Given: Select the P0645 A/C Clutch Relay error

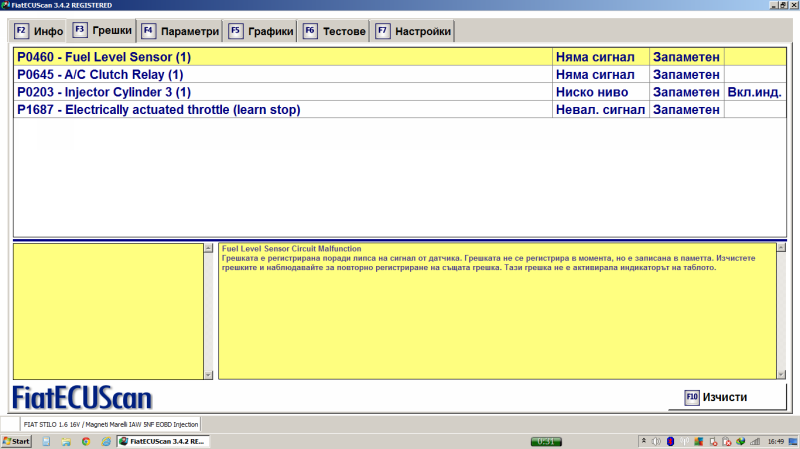Looking at the screenshot, I should (x=280, y=75).
